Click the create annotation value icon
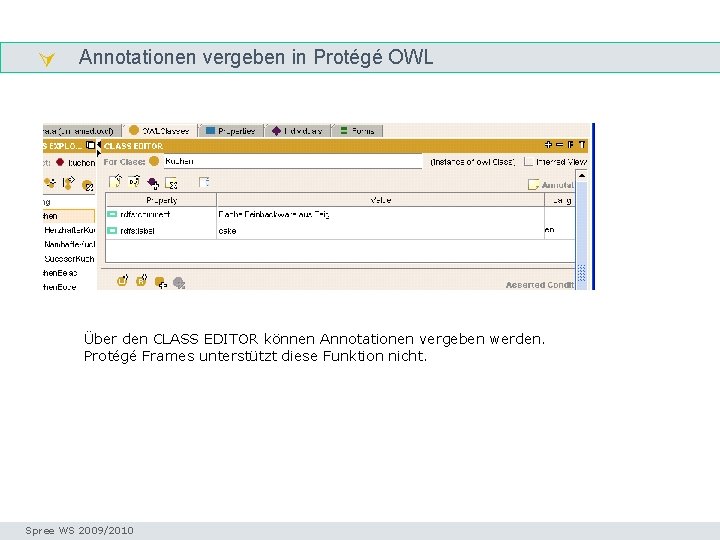 point(115,182)
